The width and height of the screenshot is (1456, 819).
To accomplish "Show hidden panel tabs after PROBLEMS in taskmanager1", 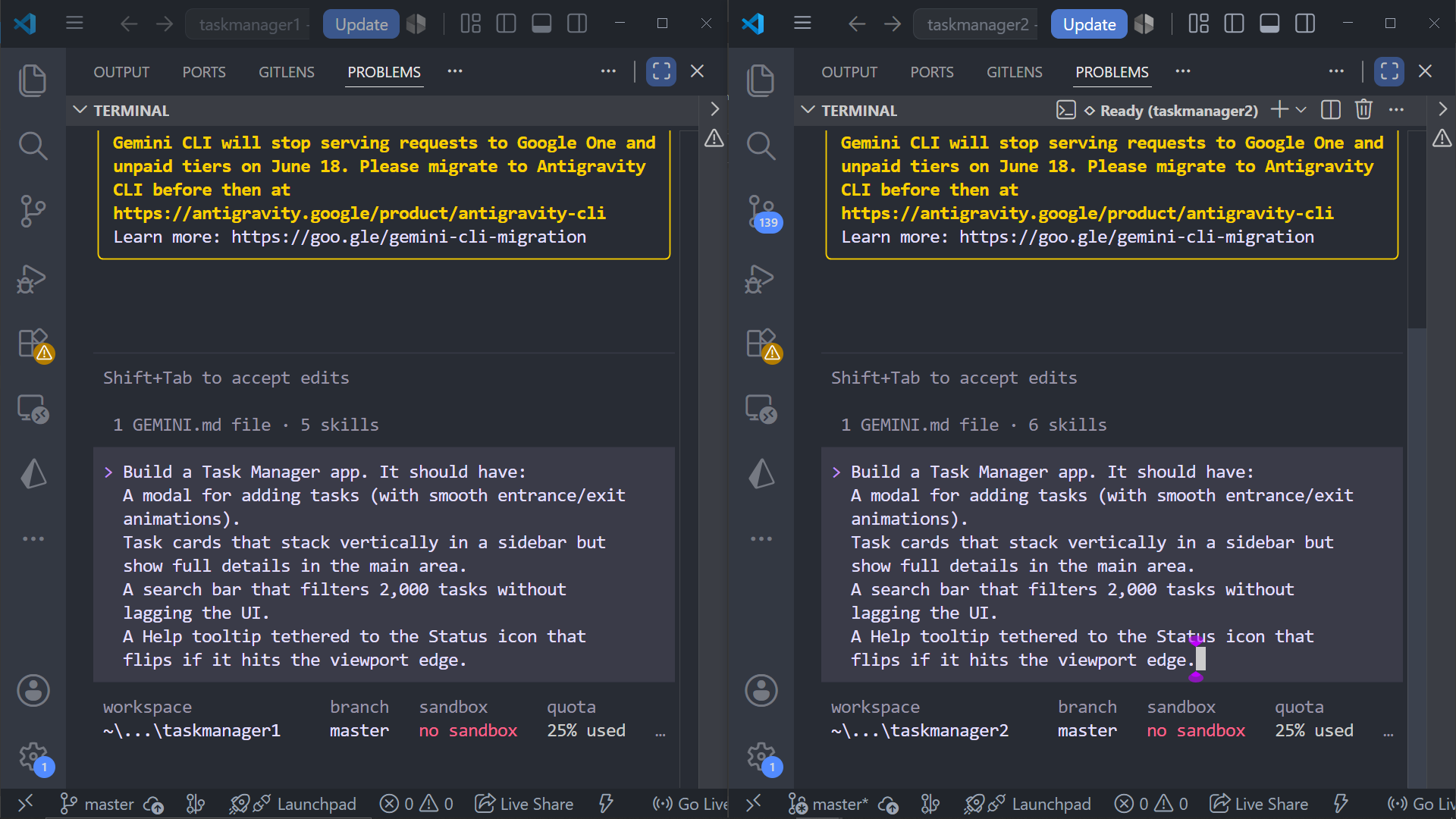I will click(455, 71).
